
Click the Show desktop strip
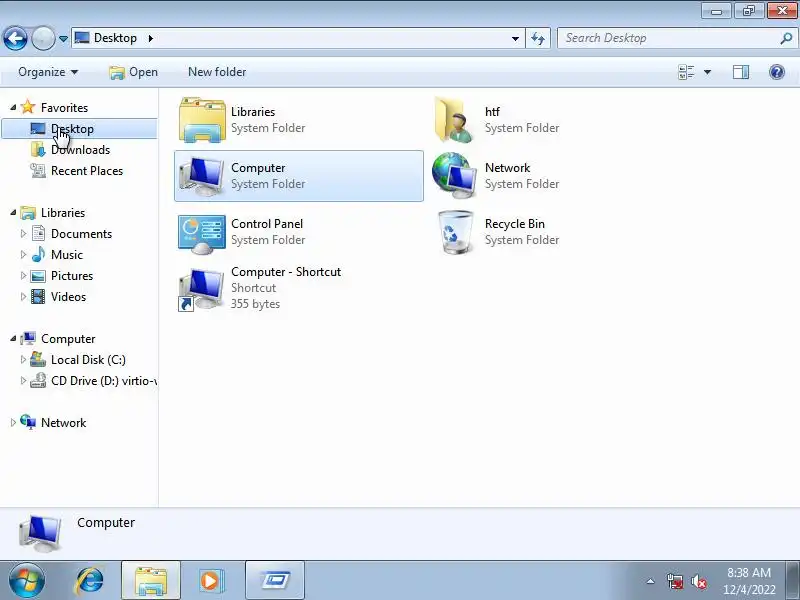click(794, 581)
